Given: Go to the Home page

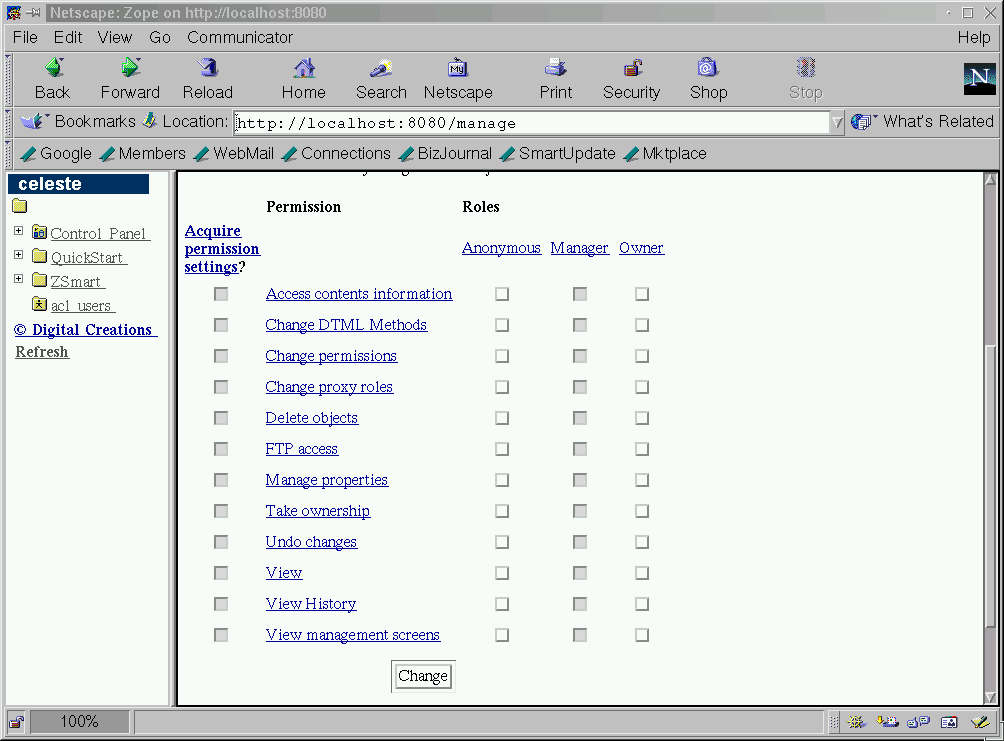Looking at the screenshot, I should click(x=304, y=78).
